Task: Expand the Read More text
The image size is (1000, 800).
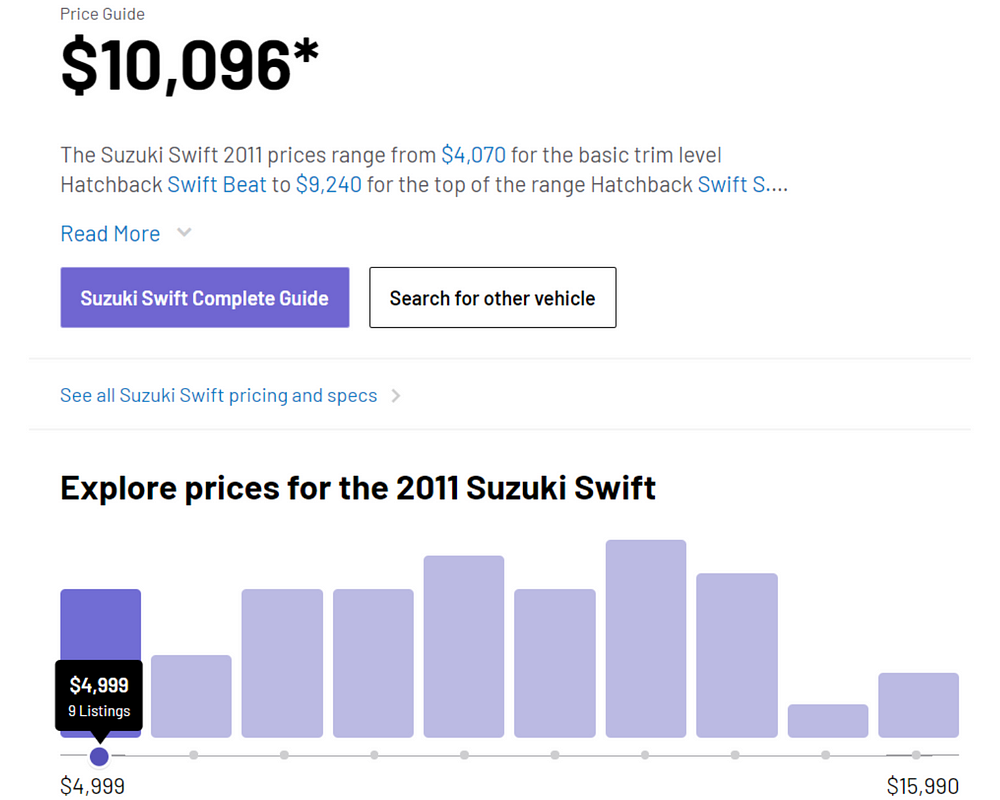Action: pos(110,233)
